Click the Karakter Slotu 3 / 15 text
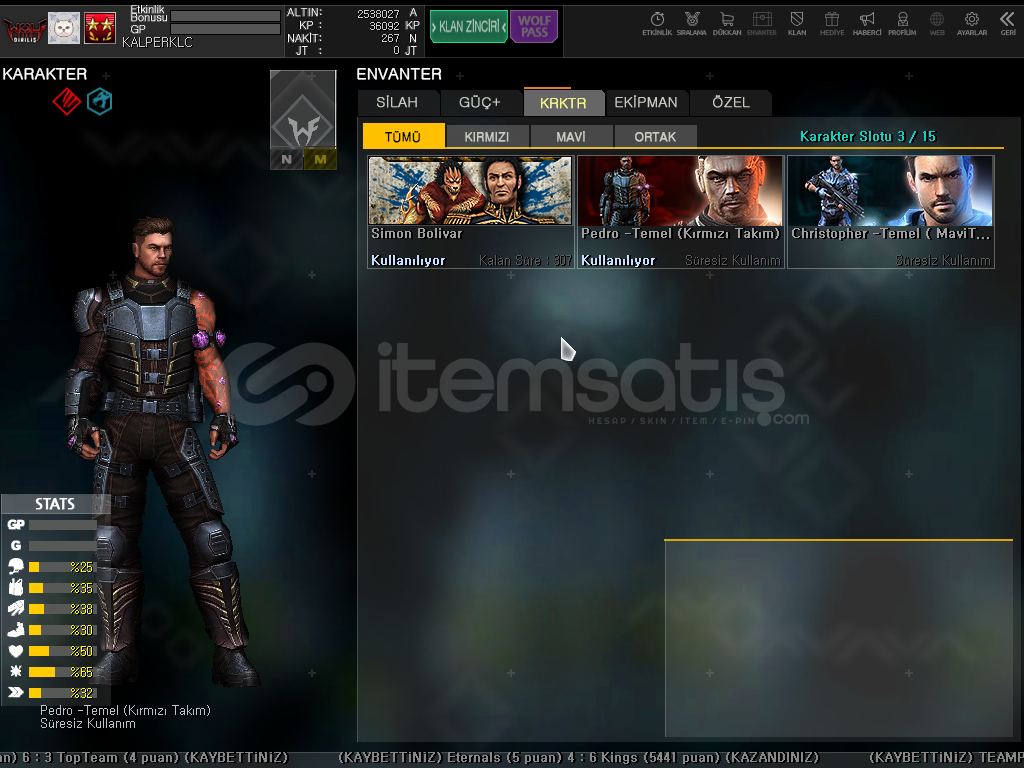 [x=867, y=136]
